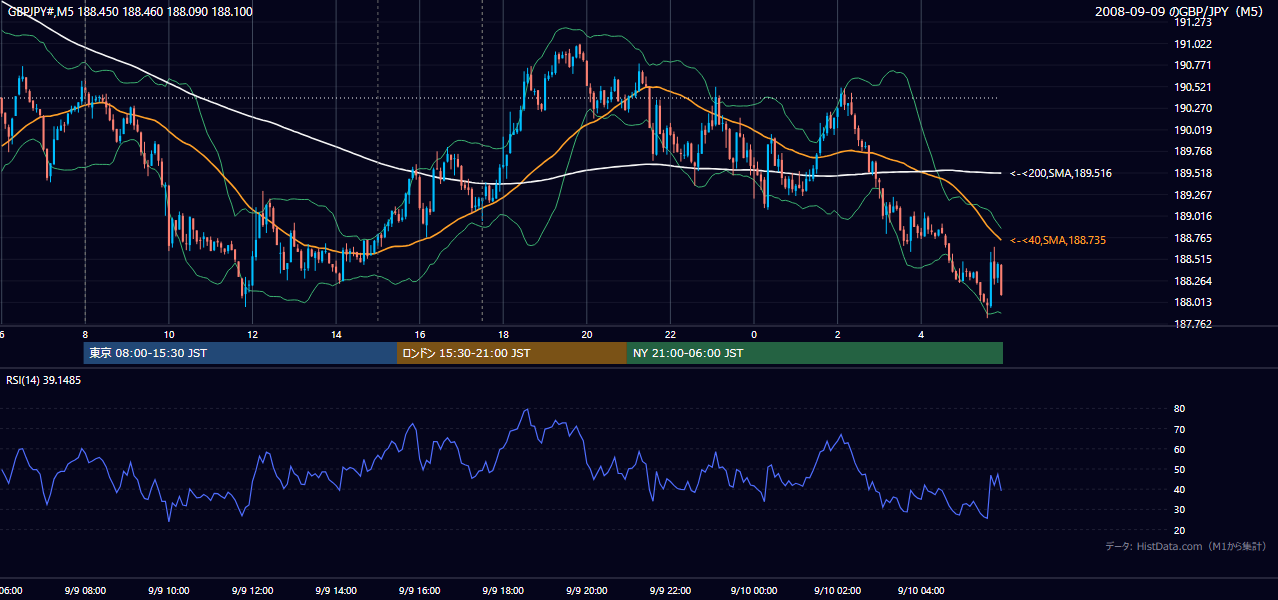Click the 9/10 00:00 bottom time label

[x=754, y=591]
